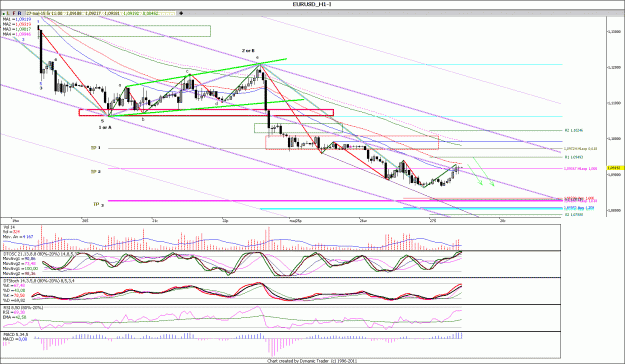625x364 pixels.
Task: Click the TP 3 target label
Action: [x=98, y=204]
